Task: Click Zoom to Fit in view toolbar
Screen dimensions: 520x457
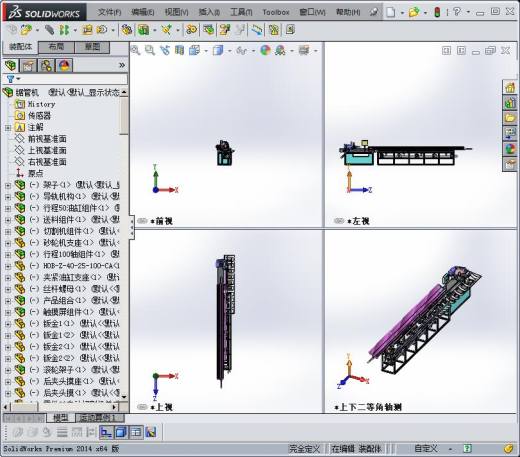Action: pyautogui.click(x=135, y=50)
